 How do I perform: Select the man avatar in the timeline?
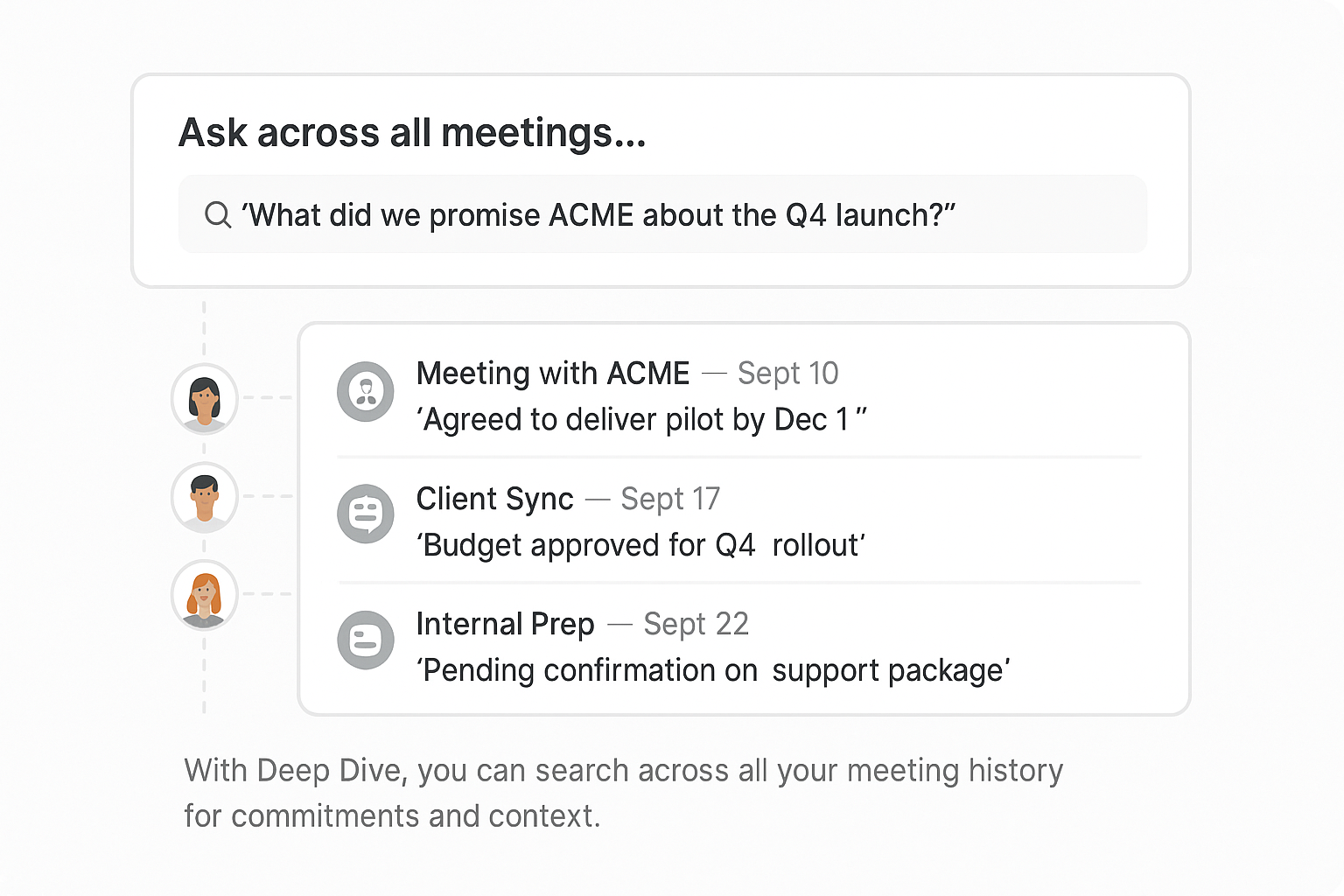tap(204, 497)
